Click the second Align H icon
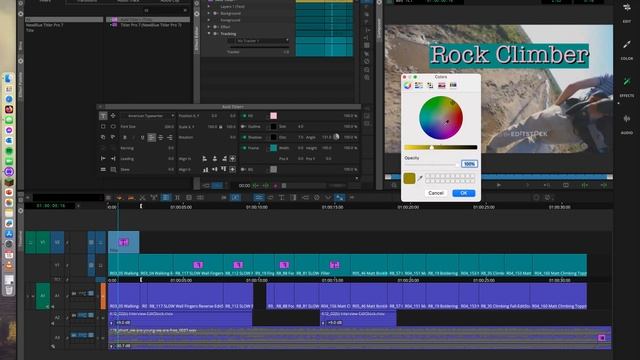Image resolution: width=640 pixels, height=360 pixels. pyautogui.click(x=215, y=158)
